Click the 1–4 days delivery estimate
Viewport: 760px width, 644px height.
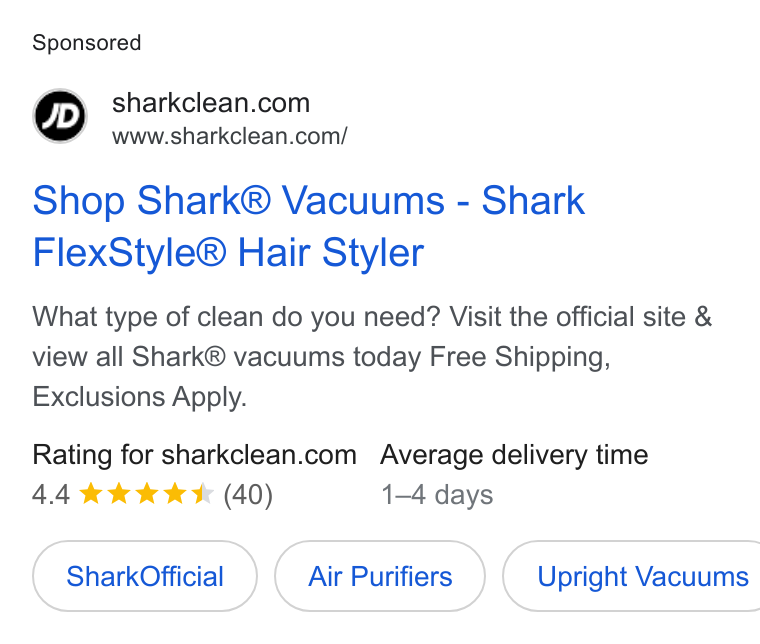[x=437, y=495]
